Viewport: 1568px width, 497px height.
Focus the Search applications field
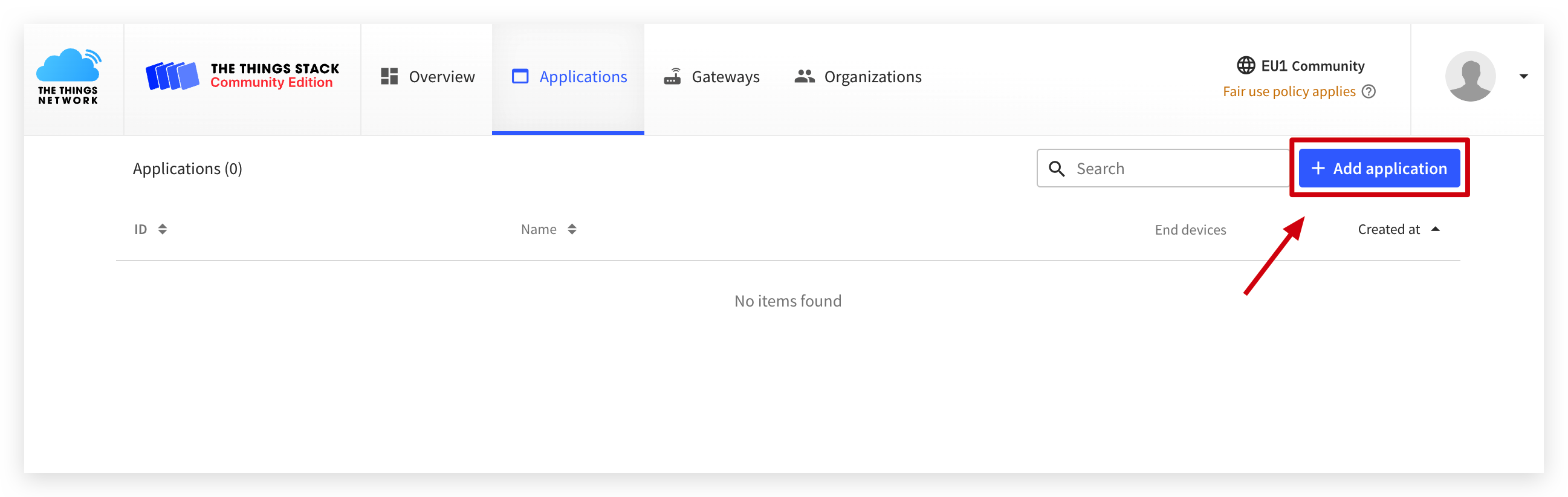tap(1162, 168)
